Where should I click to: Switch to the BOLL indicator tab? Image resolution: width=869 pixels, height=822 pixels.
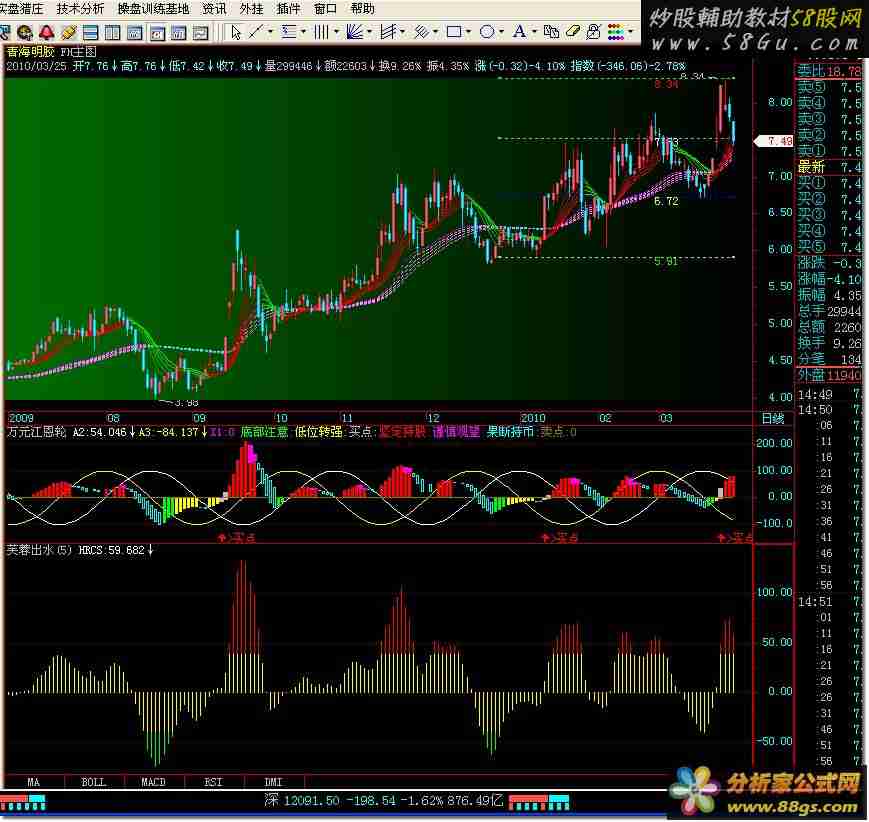pos(94,782)
